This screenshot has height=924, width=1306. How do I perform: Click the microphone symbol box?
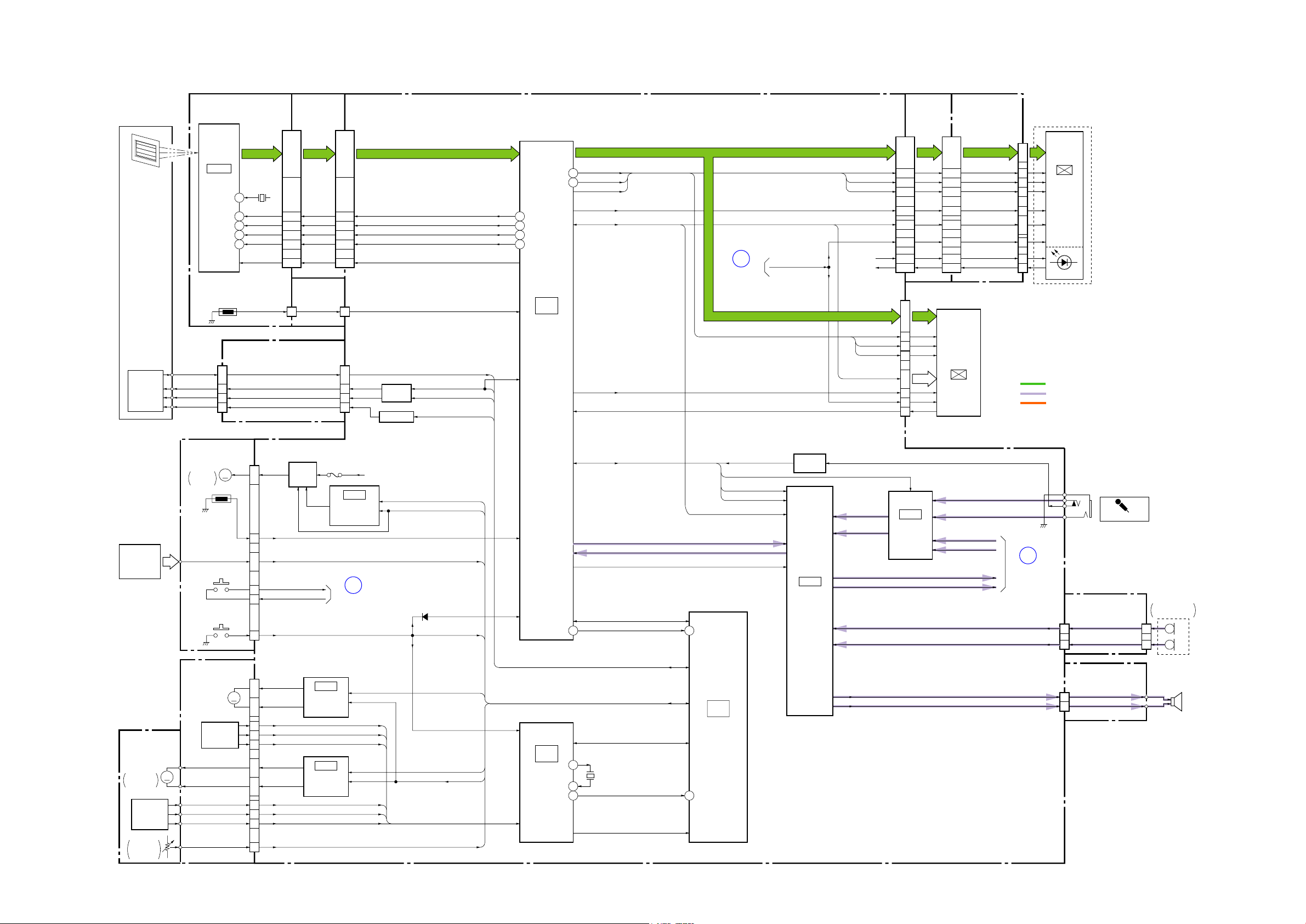pyautogui.click(x=1123, y=509)
